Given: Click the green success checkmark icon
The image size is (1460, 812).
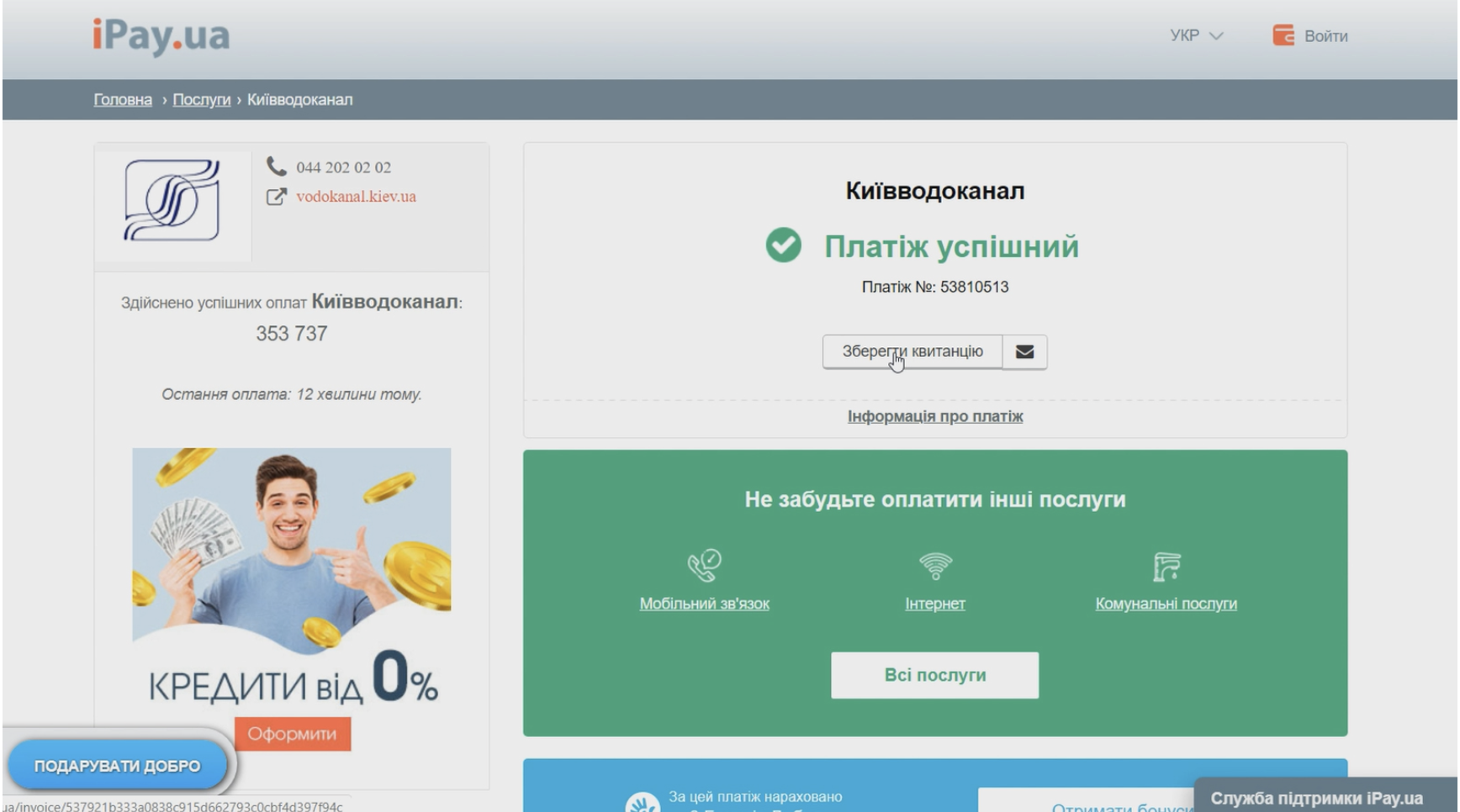Looking at the screenshot, I should pos(783,245).
